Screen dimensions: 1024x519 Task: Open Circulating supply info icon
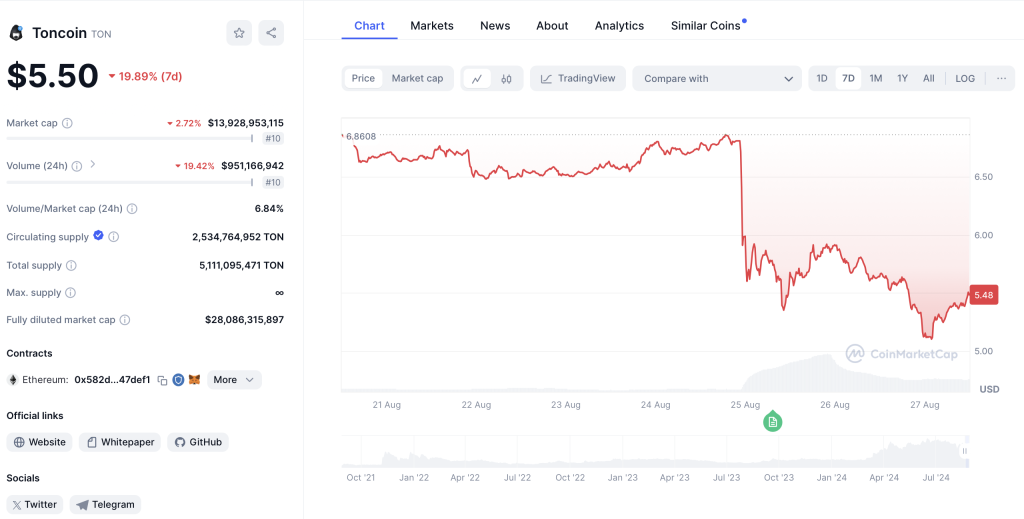[114, 237]
